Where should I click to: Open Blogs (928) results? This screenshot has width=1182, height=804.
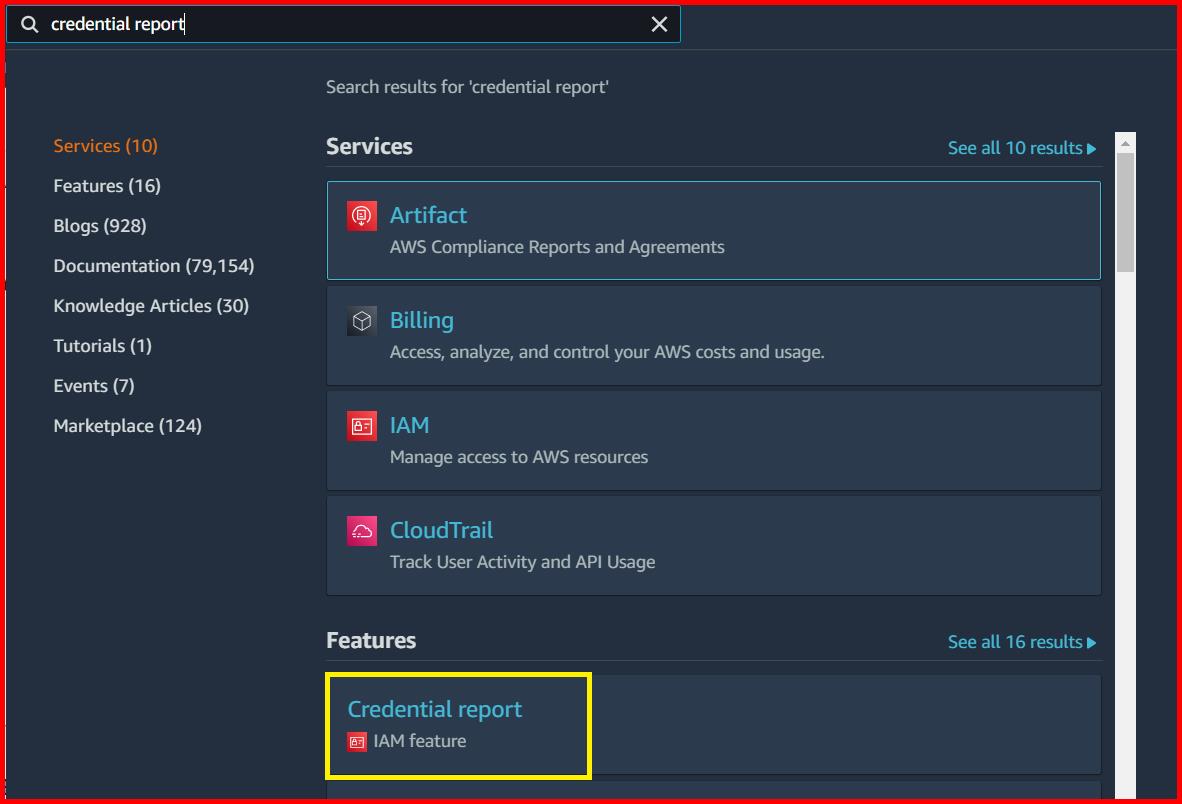(x=100, y=226)
